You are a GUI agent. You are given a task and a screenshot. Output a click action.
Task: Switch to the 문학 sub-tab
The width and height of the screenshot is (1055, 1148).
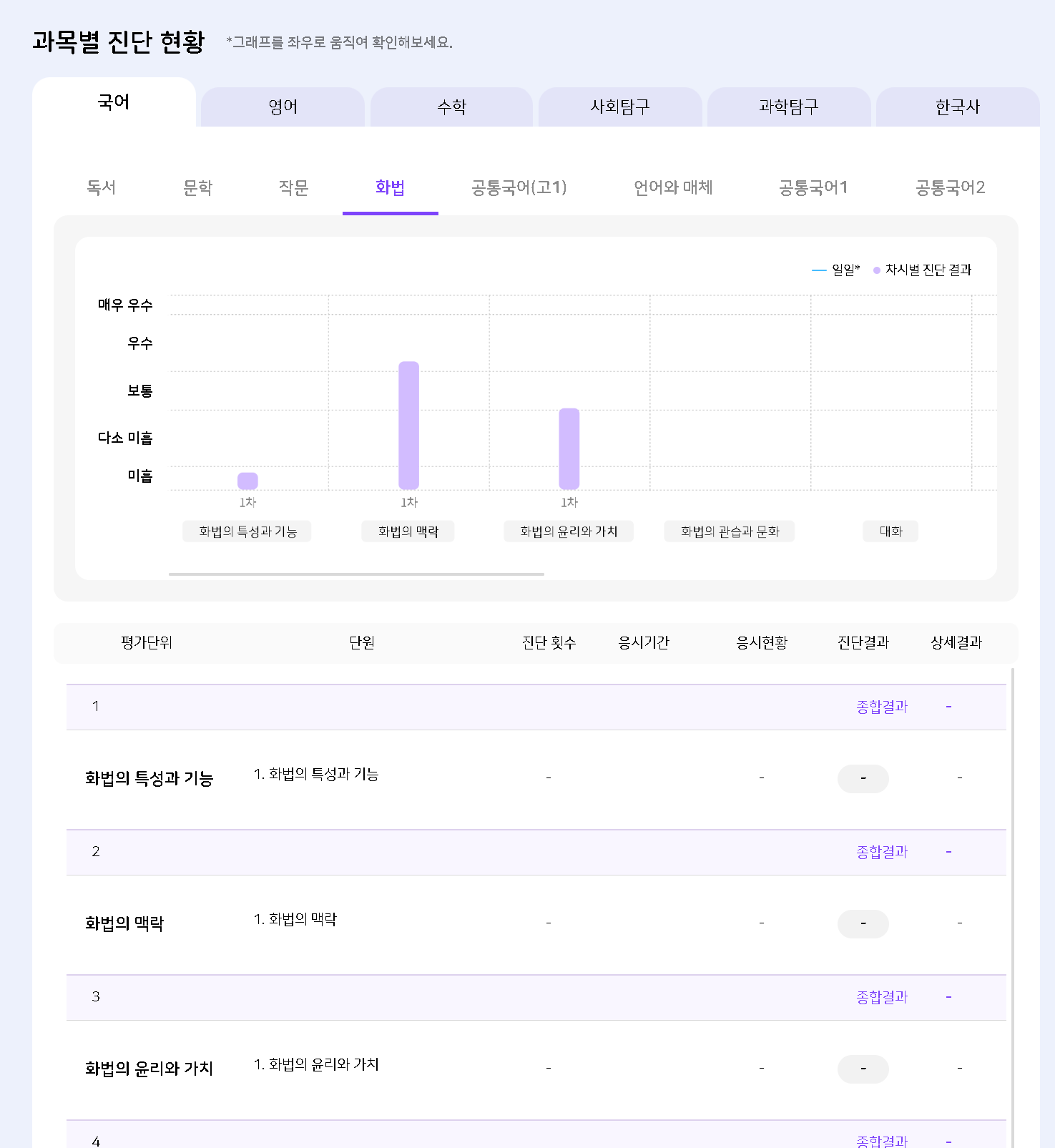pyautogui.click(x=197, y=188)
